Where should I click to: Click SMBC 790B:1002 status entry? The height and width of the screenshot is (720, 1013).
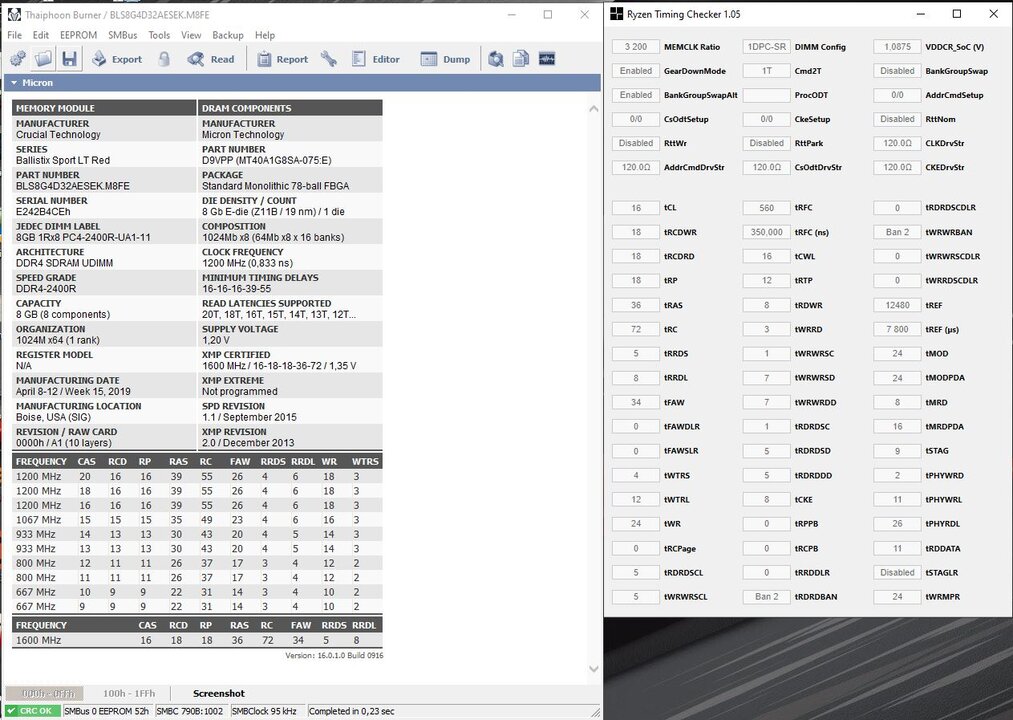[189, 711]
